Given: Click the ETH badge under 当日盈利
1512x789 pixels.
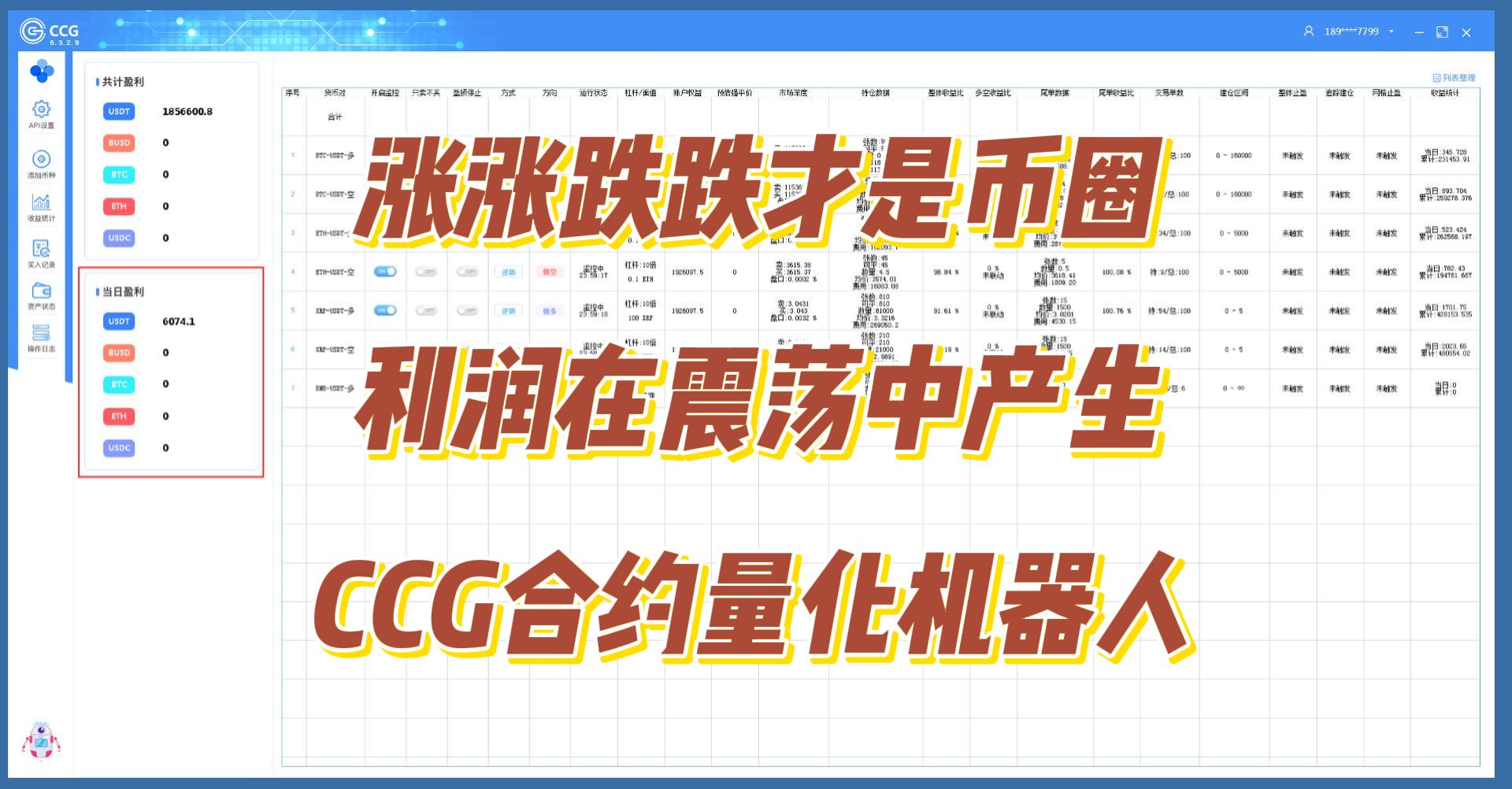Looking at the screenshot, I should [x=119, y=416].
